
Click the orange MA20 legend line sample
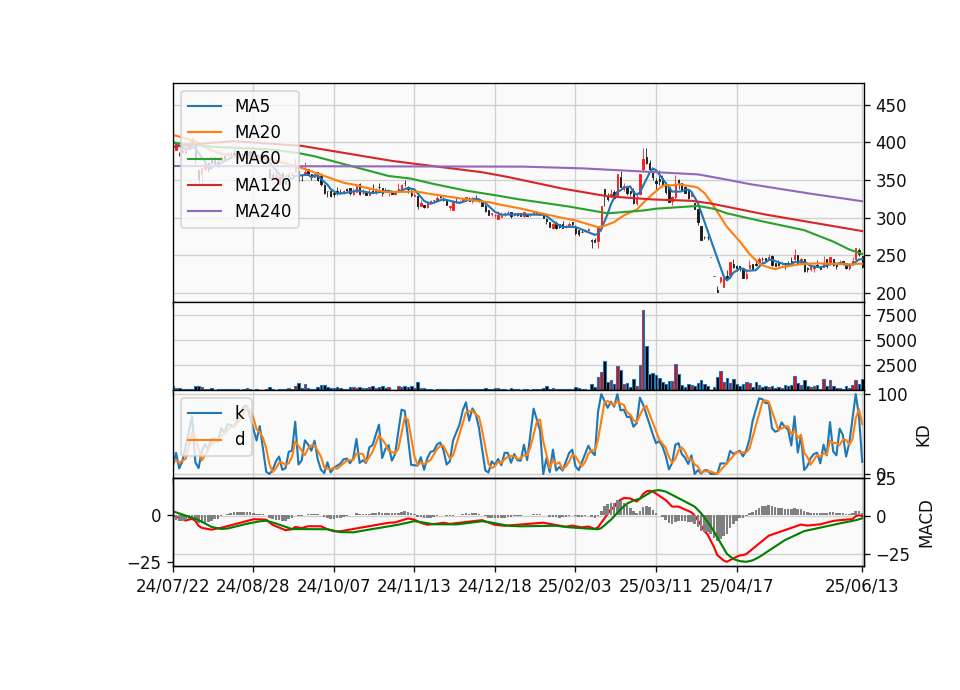pyautogui.click(x=204, y=132)
